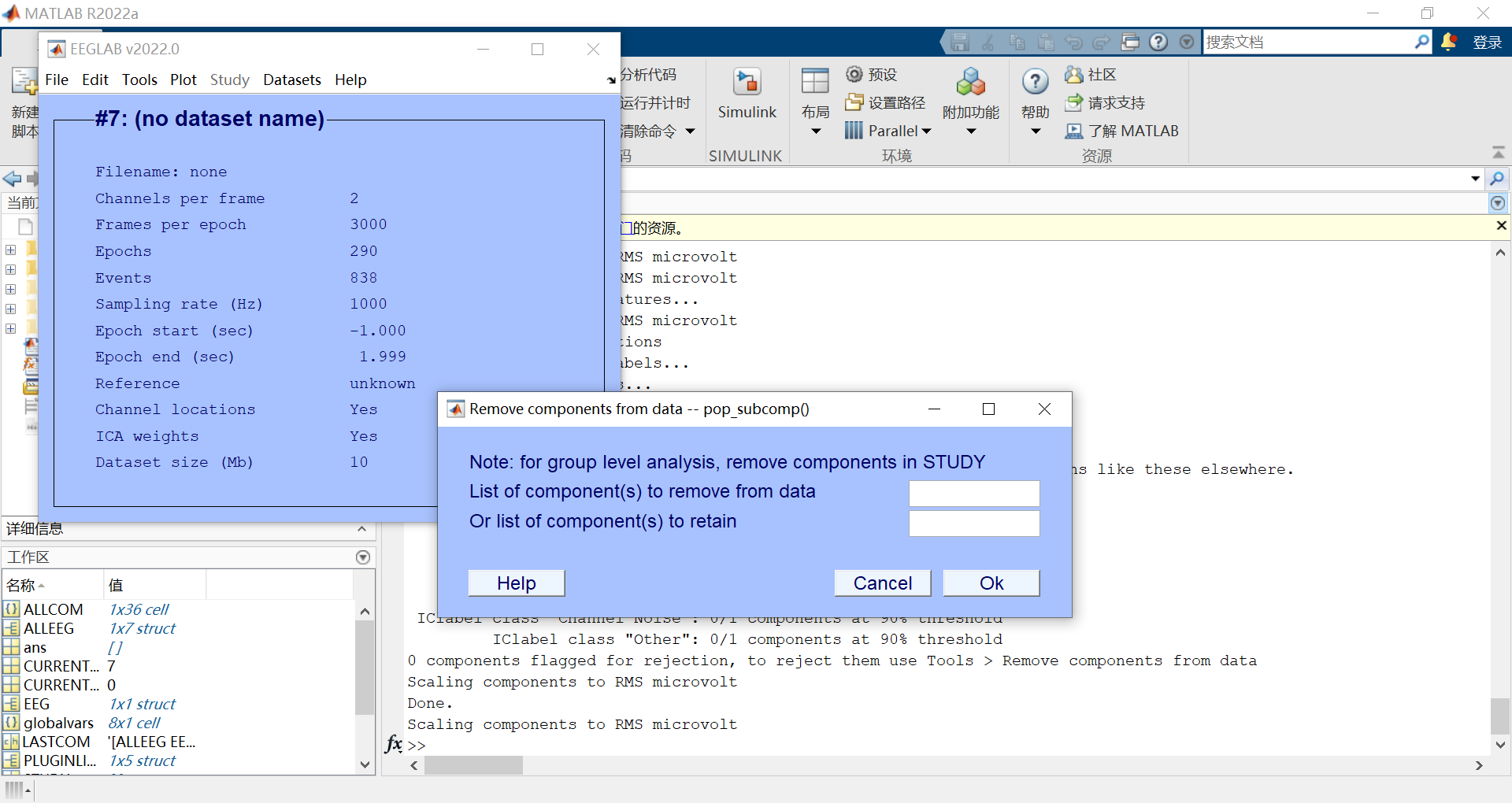Open EEGLAB Plot menu

(183, 80)
